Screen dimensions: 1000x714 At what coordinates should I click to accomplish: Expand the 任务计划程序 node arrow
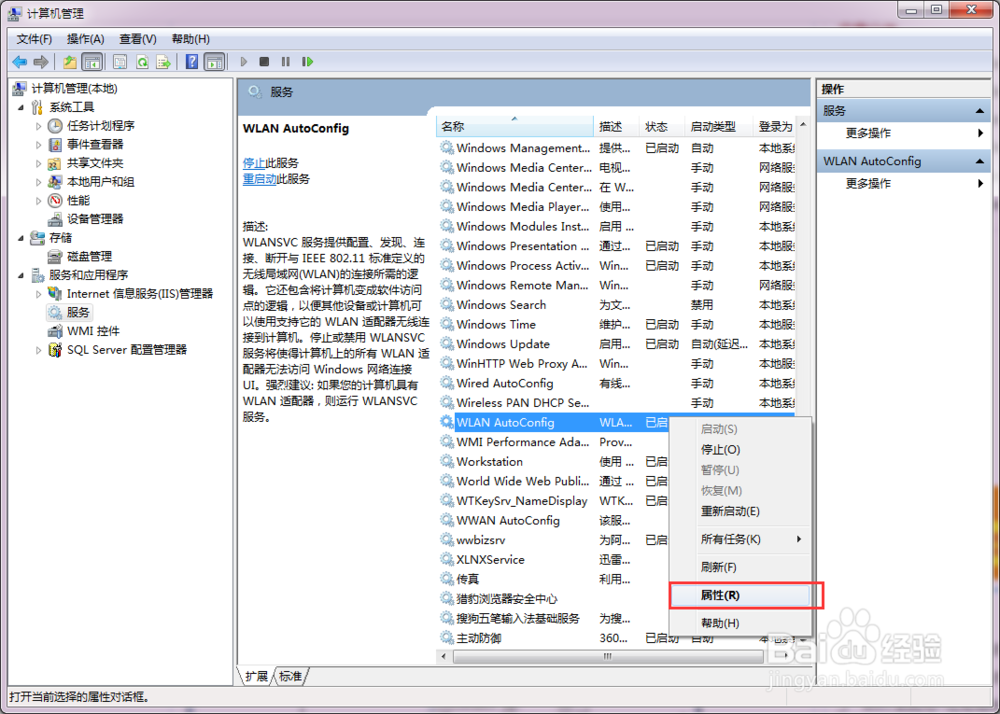tap(38, 126)
